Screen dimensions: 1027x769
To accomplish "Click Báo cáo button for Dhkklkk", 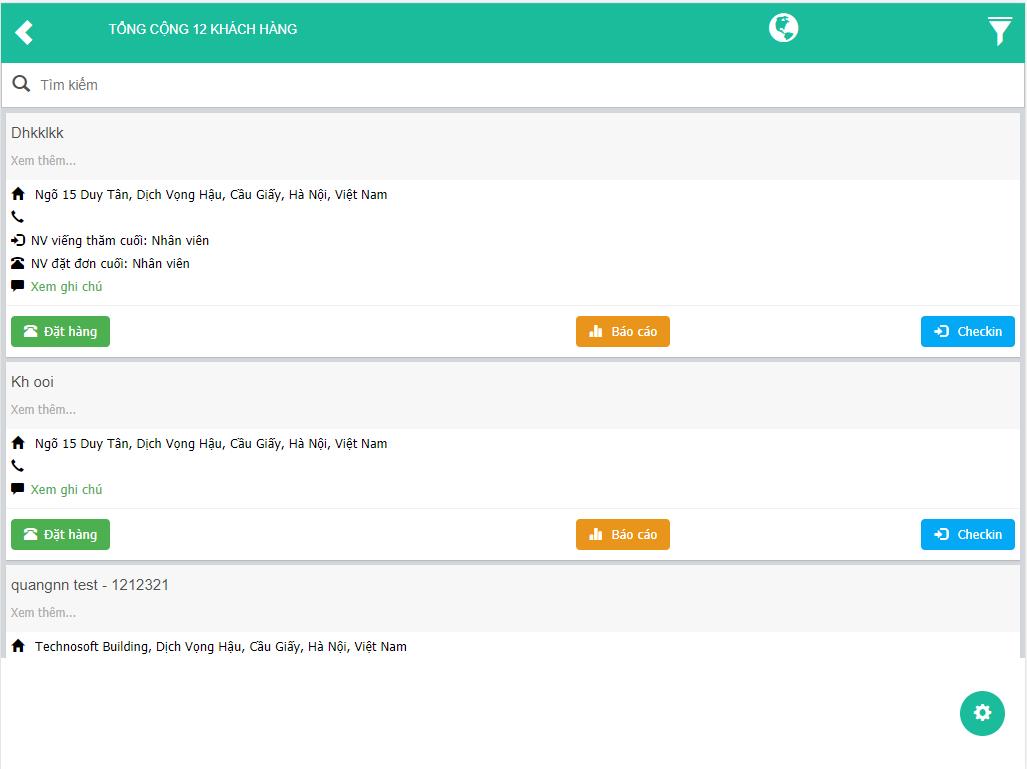I will tap(622, 331).
